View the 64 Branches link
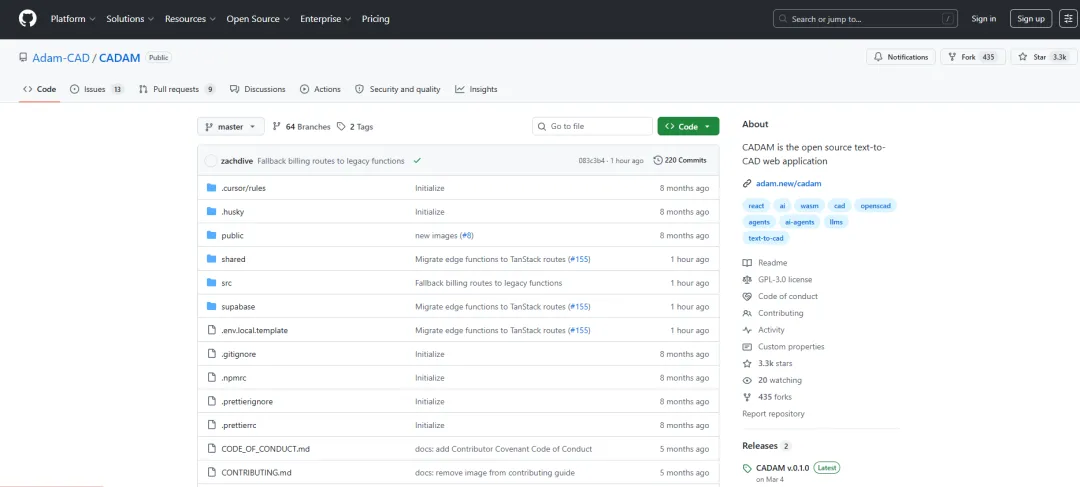1080x487 pixels. (302, 127)
